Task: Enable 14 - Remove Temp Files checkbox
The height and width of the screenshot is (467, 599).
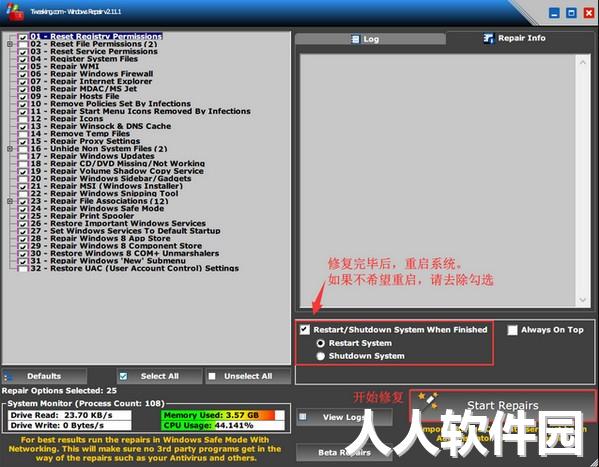Action: point(23,134)
